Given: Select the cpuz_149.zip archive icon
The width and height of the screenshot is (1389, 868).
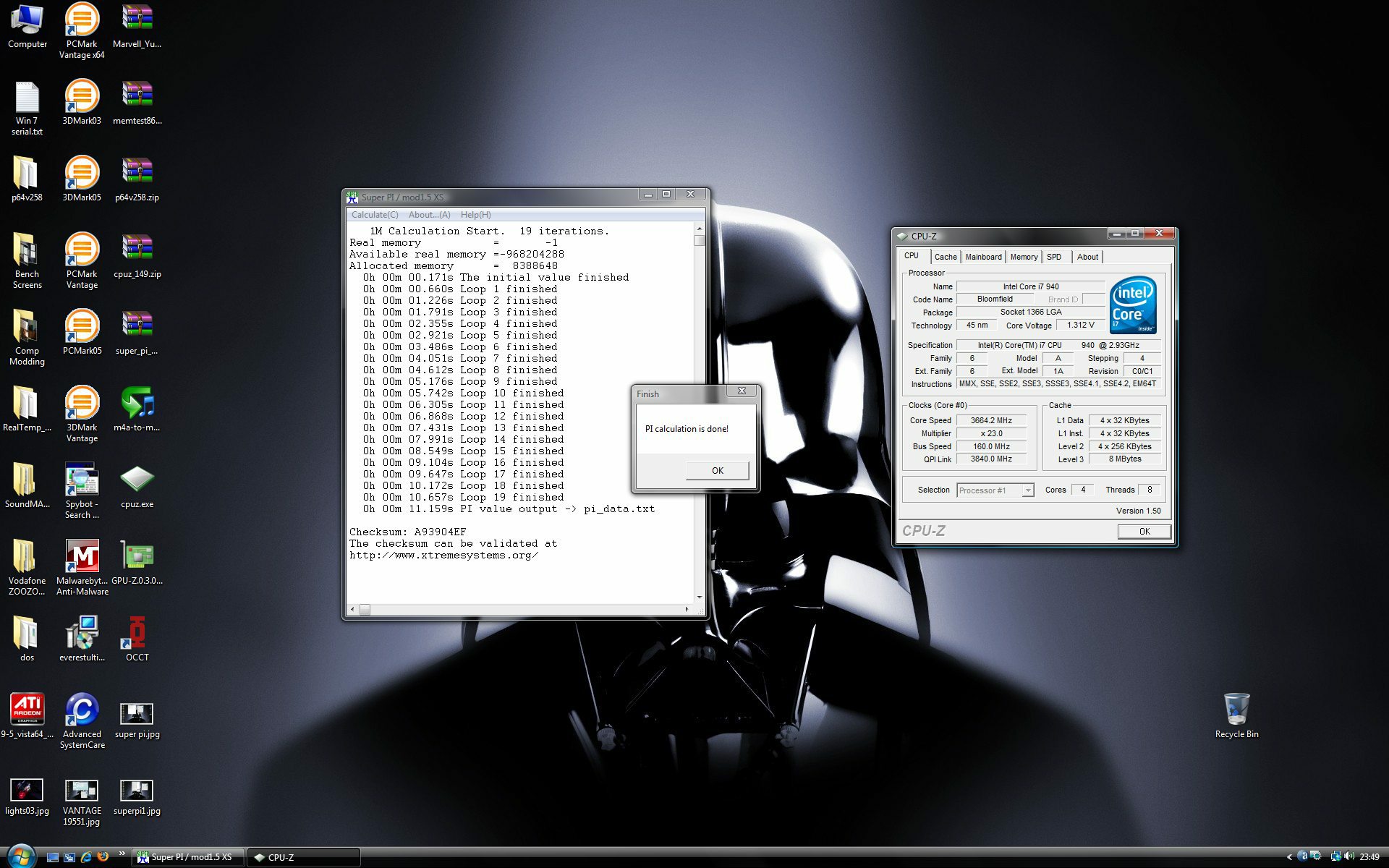Looking at the screenshot, I should 137,255.
